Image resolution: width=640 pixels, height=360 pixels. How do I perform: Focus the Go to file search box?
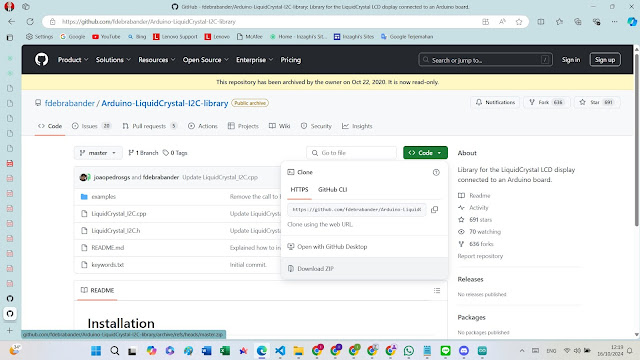pyautogui.click(x=351, y=153)
